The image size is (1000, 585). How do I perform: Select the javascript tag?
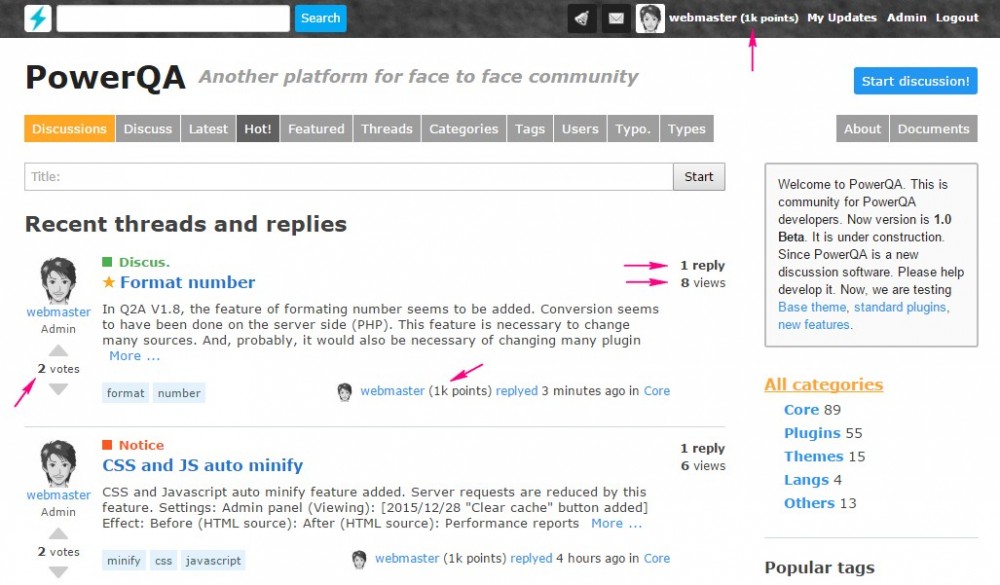[213, 561]
